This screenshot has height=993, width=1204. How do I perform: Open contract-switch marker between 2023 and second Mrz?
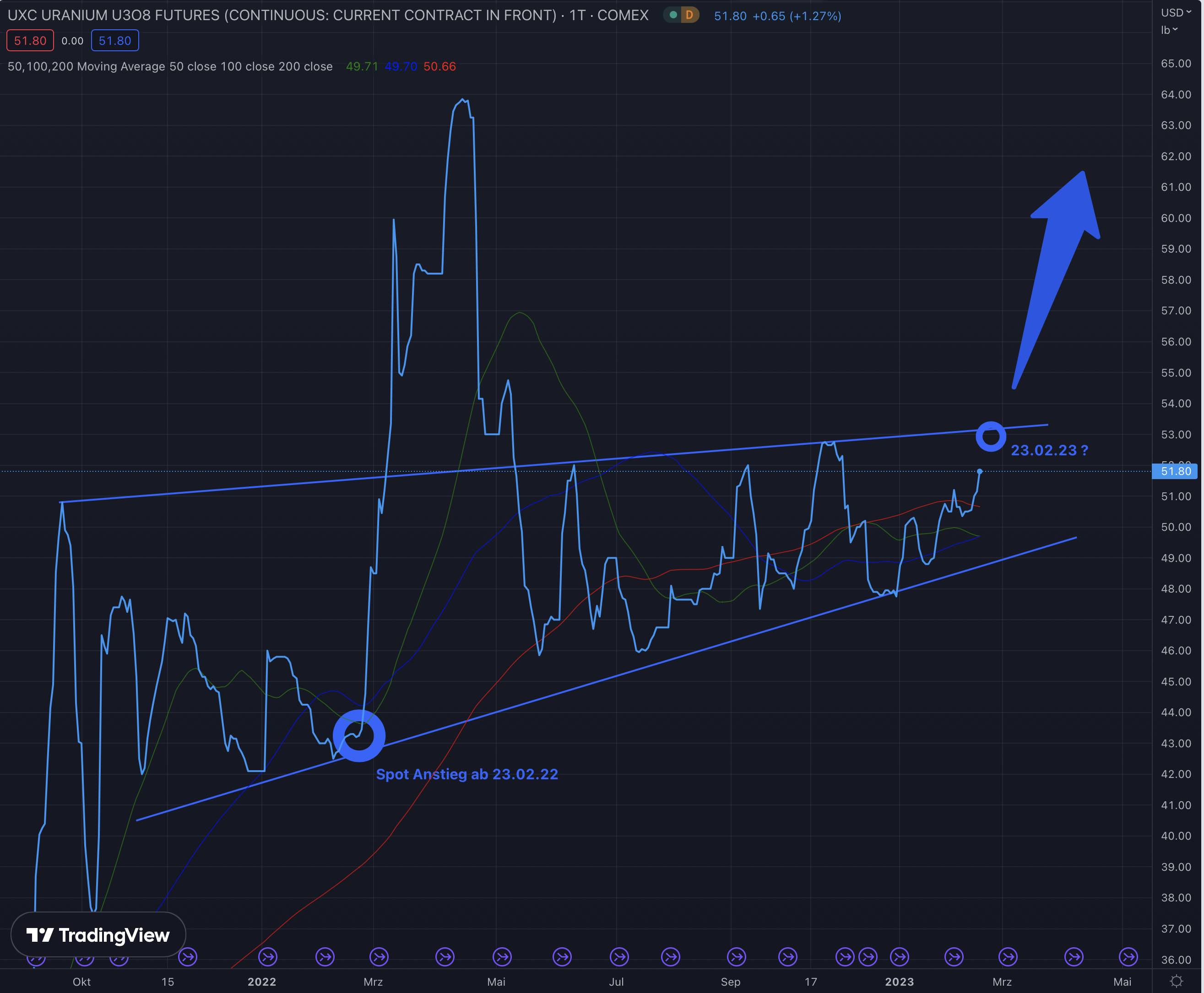953,956
